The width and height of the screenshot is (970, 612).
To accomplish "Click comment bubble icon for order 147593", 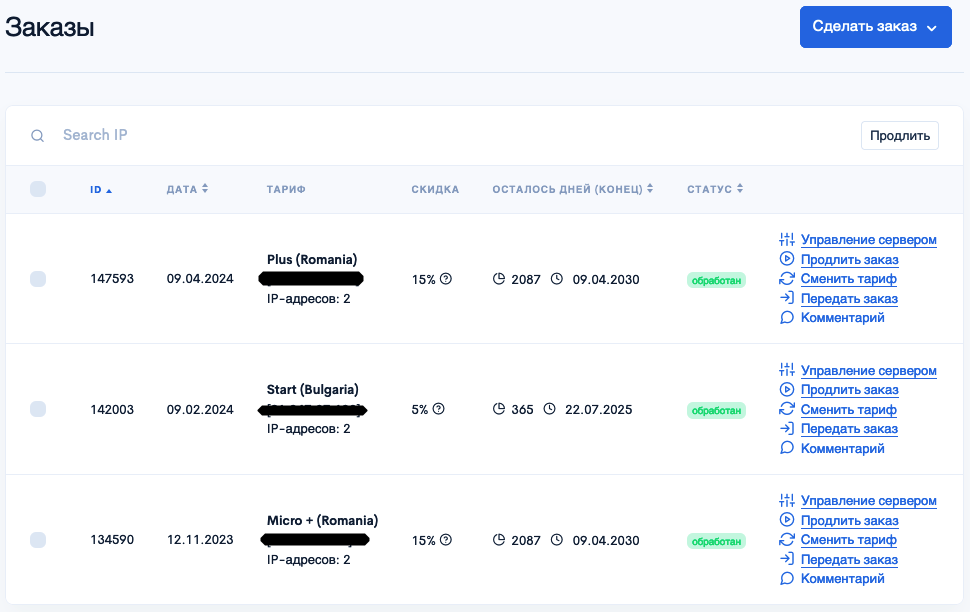I will [x=786, y=317].
